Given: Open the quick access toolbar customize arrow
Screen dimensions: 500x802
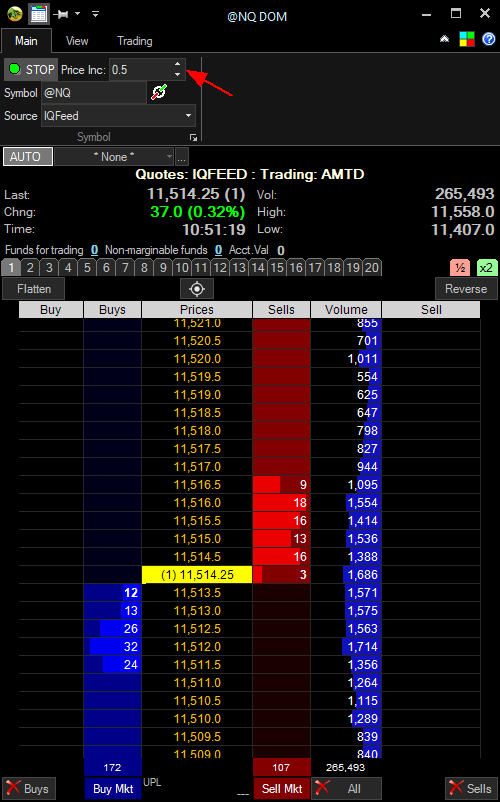Looking at the screenshot, I should 95,14.
